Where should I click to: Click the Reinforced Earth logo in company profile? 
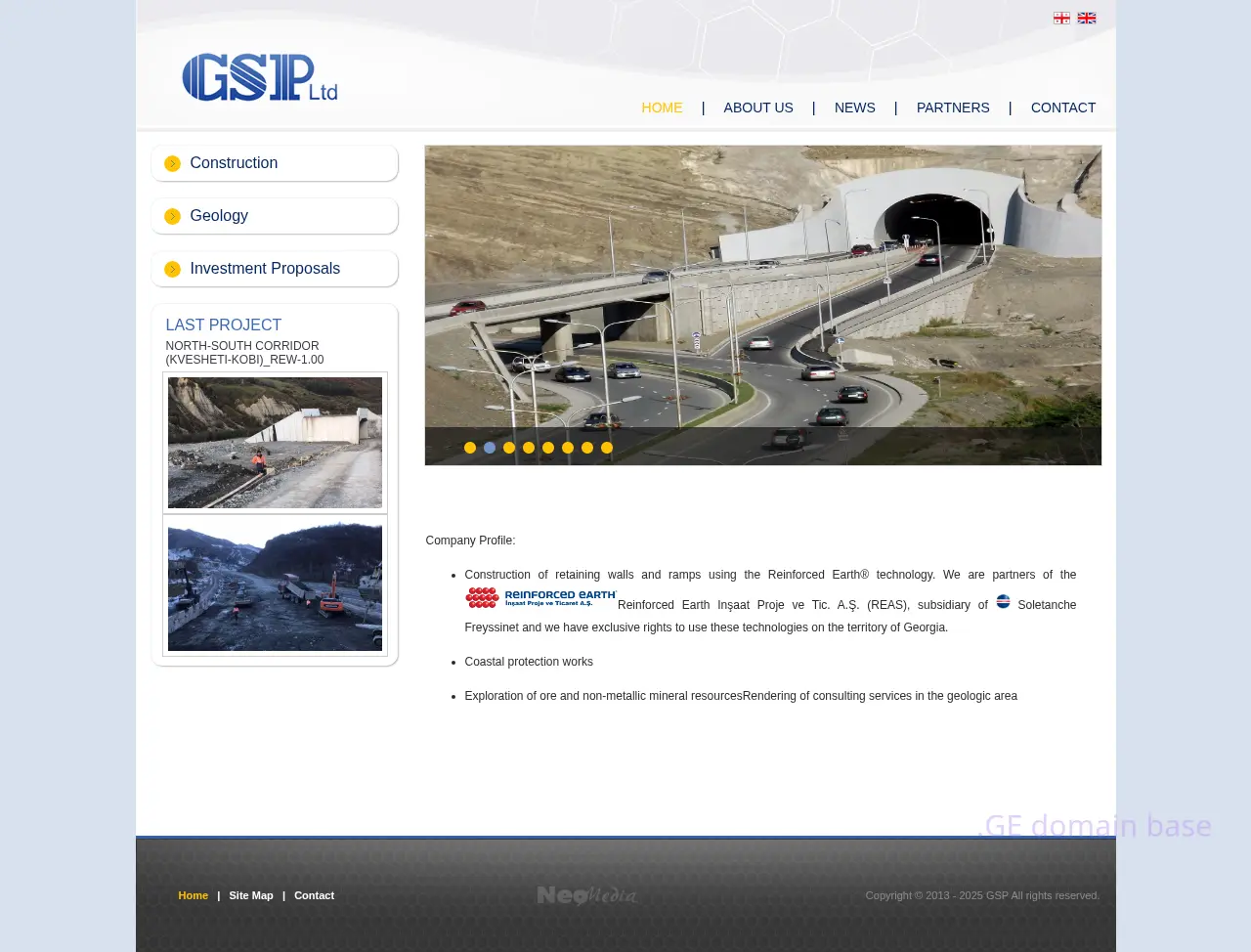click(x=540, y=597)
